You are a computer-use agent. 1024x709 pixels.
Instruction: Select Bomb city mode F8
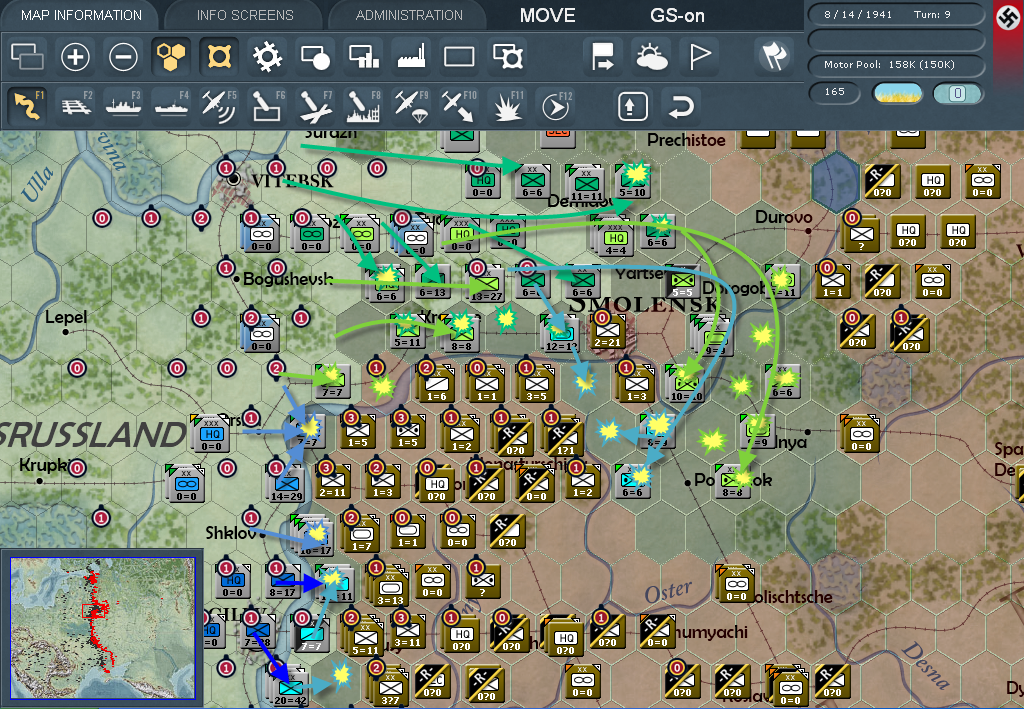tap(363, 106)
